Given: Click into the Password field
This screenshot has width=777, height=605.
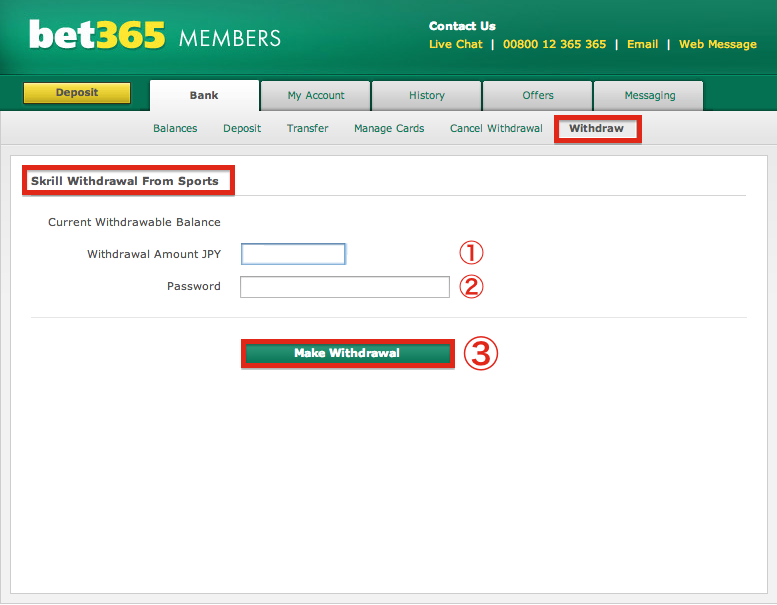Looking at the screenshot, I should click(345, 287).
